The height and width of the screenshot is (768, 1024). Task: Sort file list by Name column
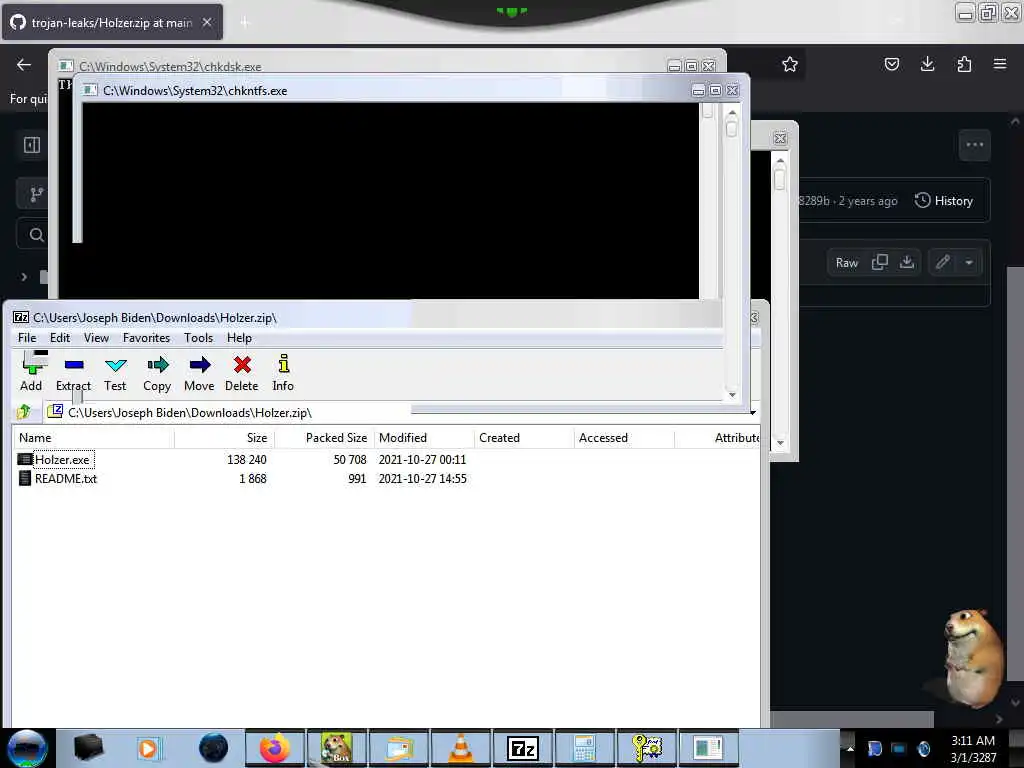click(93, 438)
